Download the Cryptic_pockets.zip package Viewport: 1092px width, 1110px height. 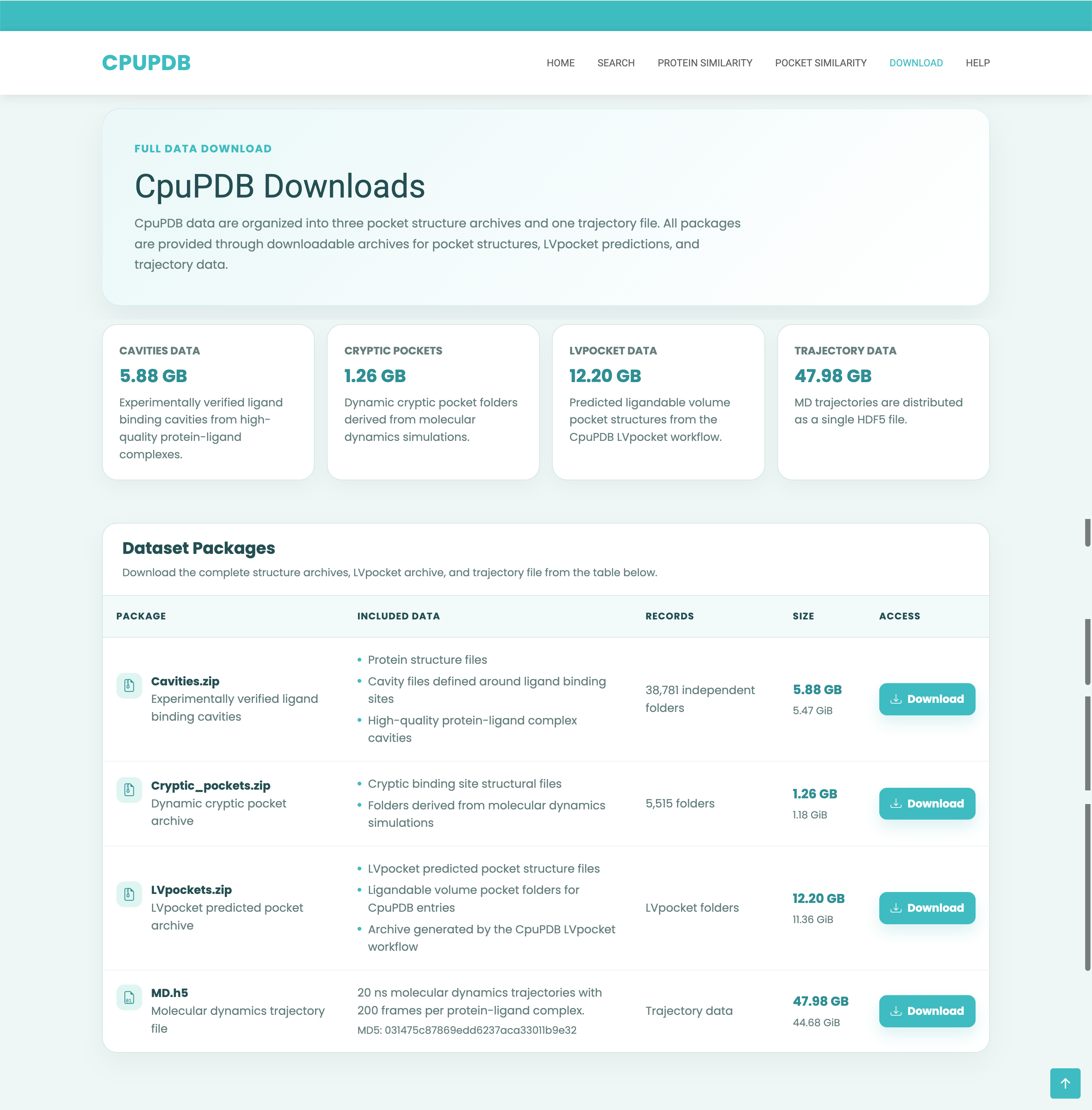pyautogui.click(x=927, y=803)
